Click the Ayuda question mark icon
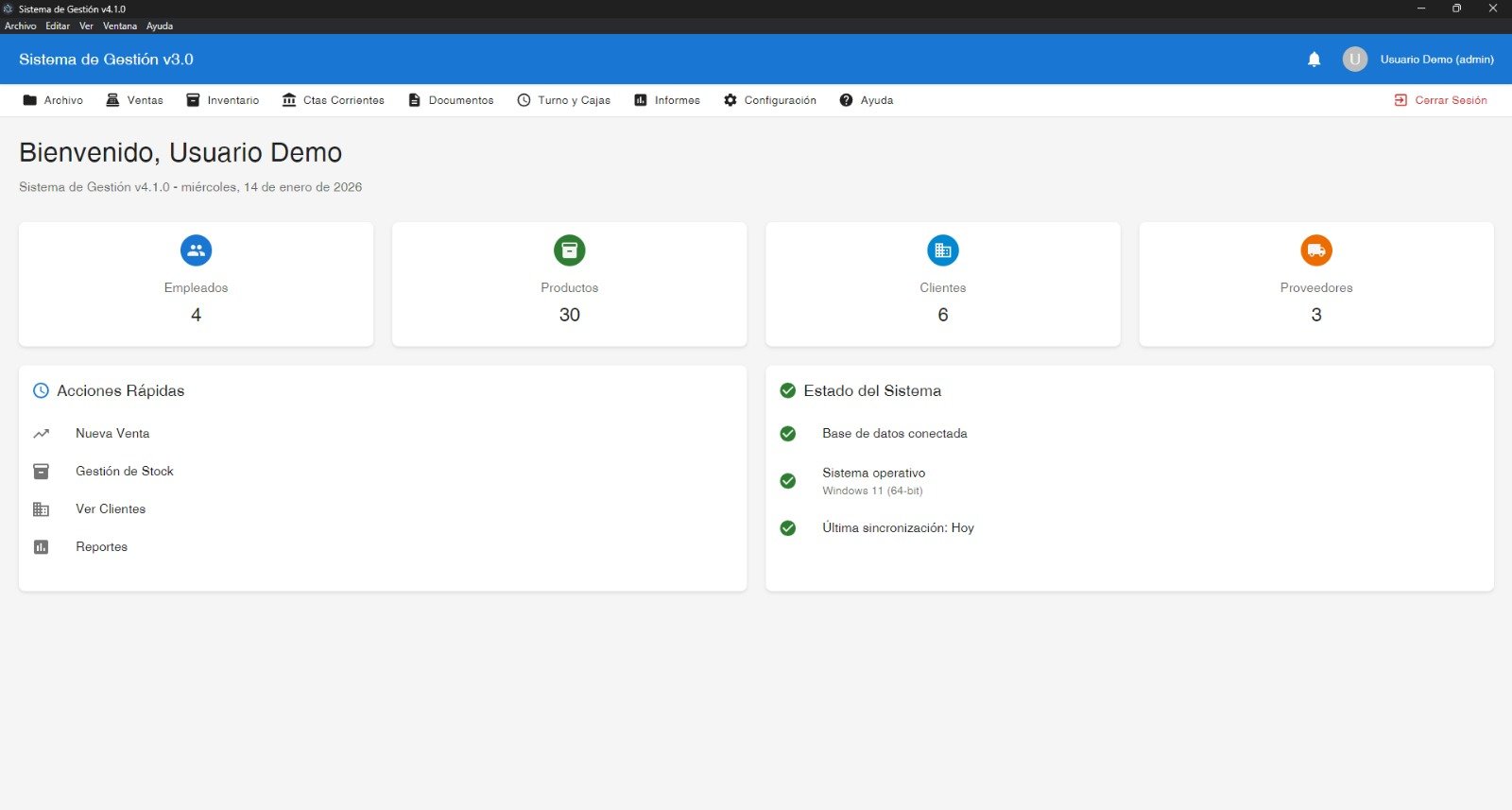Viewport: 1512px width, 810px height. pyautogui.click(x=847, y=100)
